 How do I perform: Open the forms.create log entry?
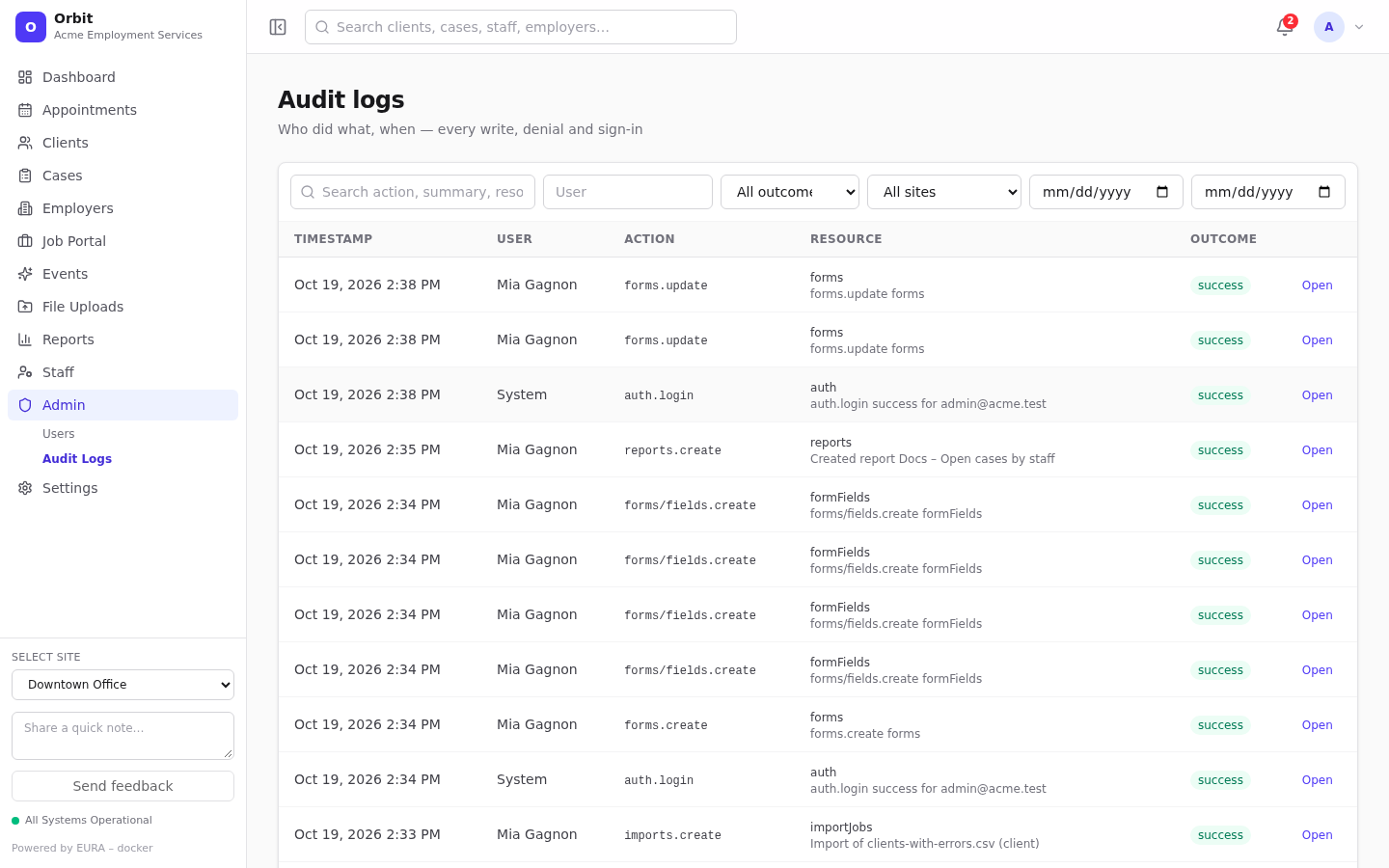(1317, 725)
